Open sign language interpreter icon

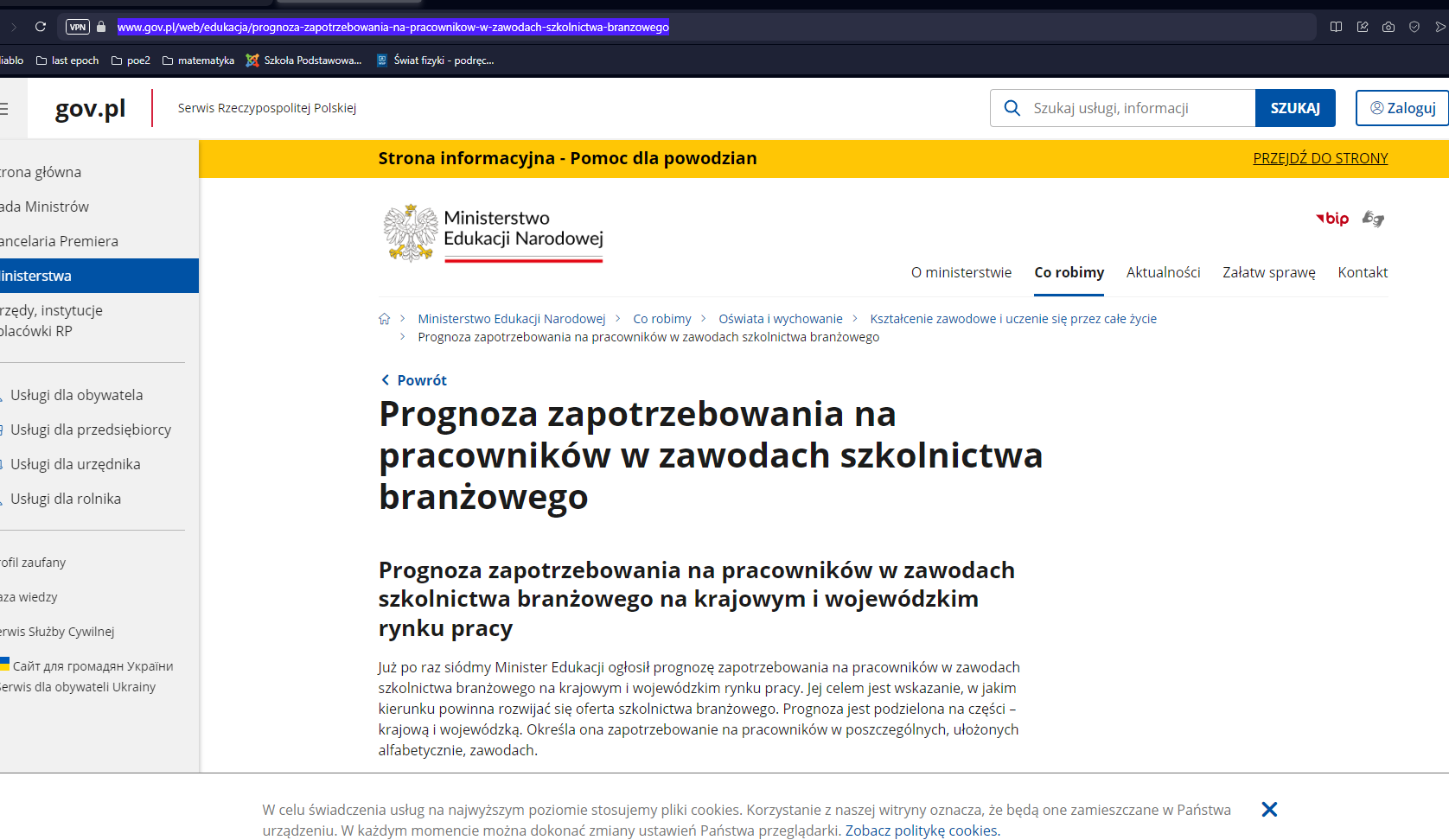pyautogui.click(x=1373, y=219)
